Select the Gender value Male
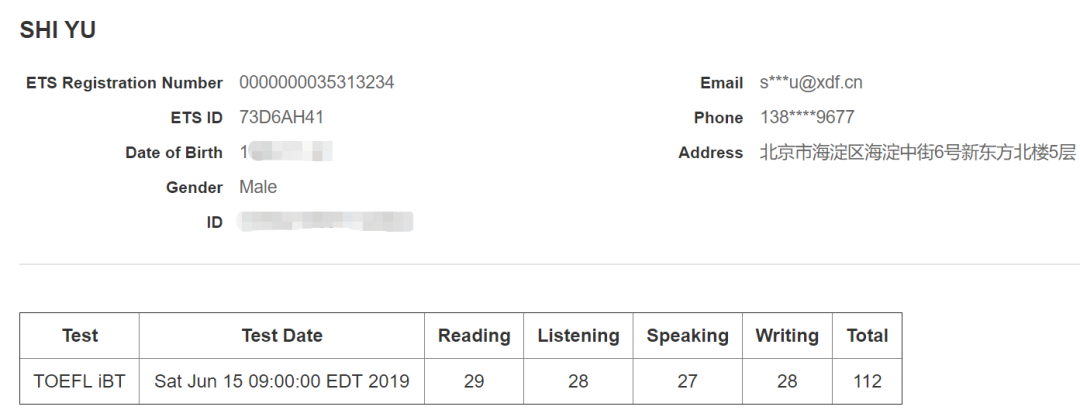 (x=258, y=188)
